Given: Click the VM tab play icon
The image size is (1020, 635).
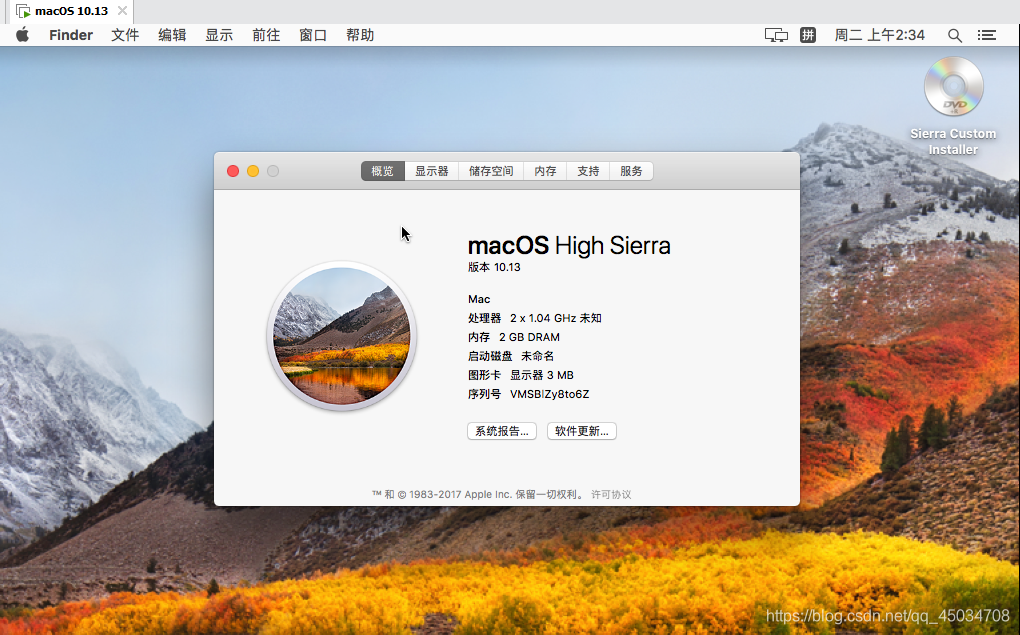Looking at the screenshot, I should point(23,11).
